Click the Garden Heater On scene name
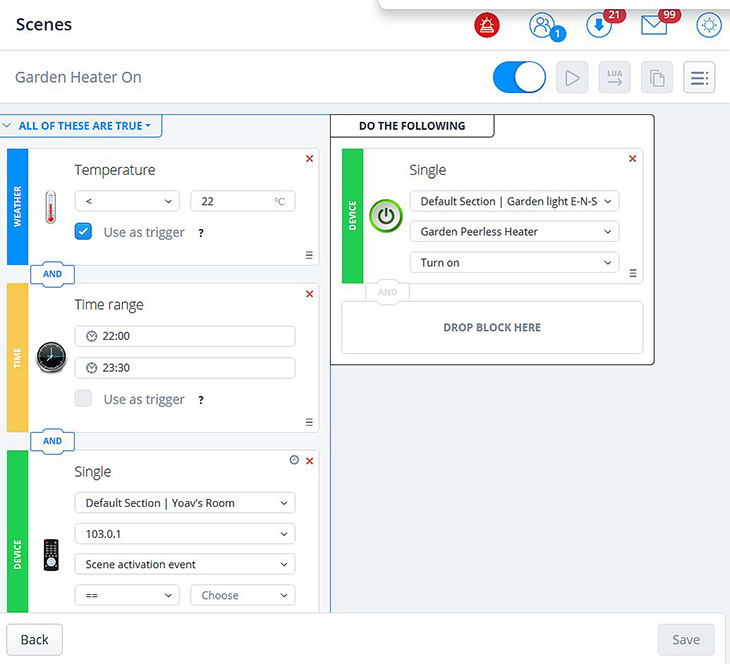Image resolution: width=730 pixels, height=664 pixels. click(78, 77)
